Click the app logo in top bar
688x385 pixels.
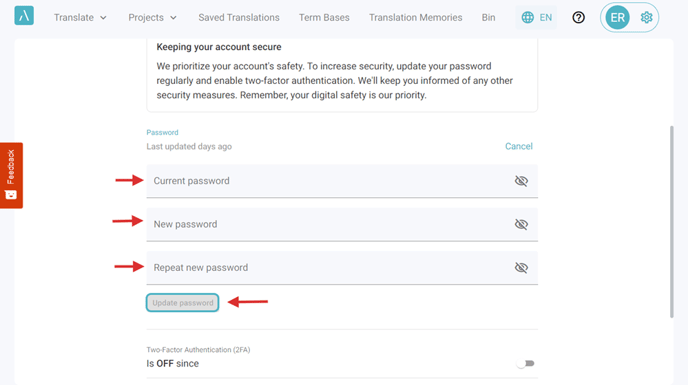click(x=24, y=16)
